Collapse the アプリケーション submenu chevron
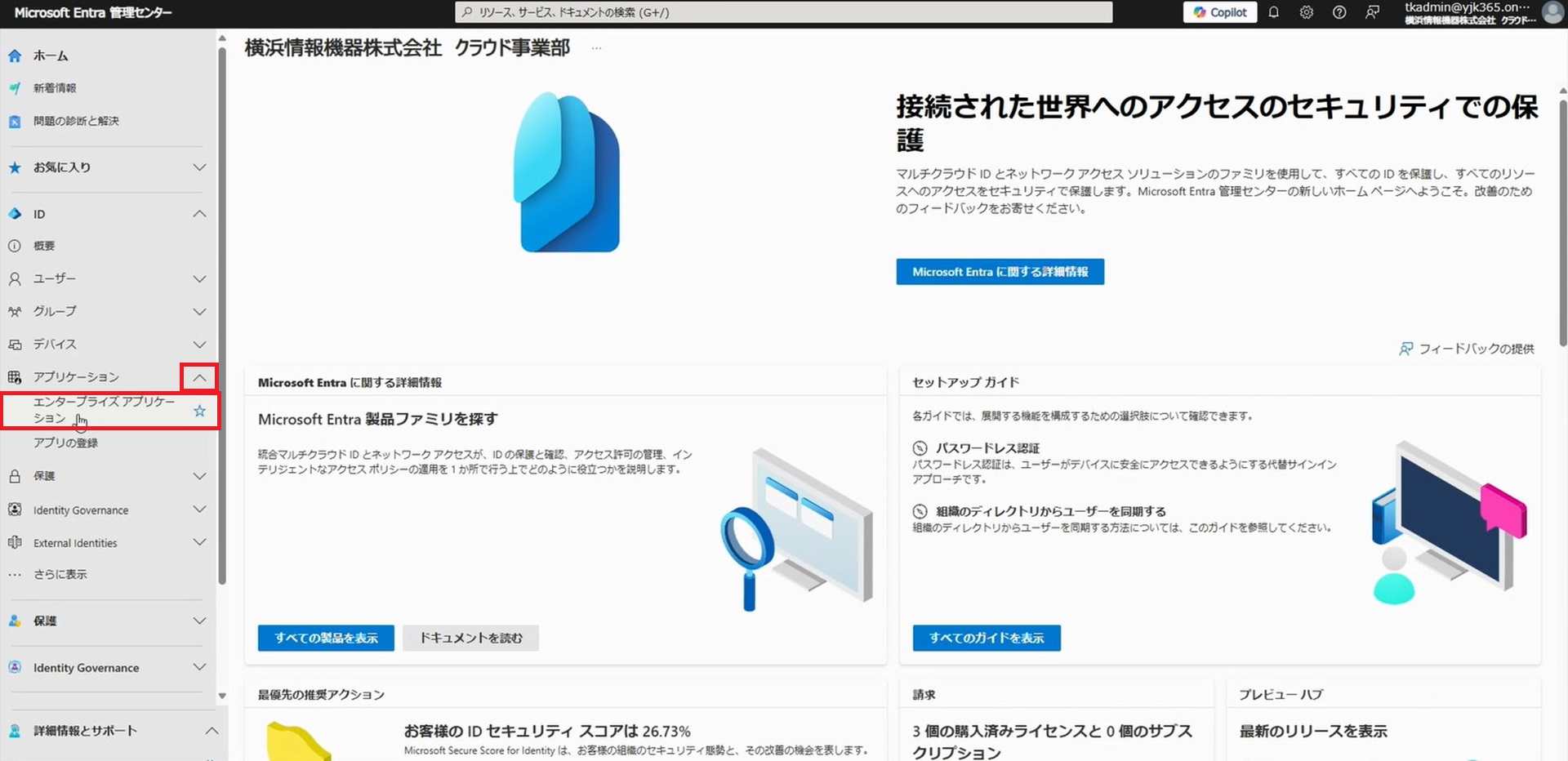 [199, 377]
